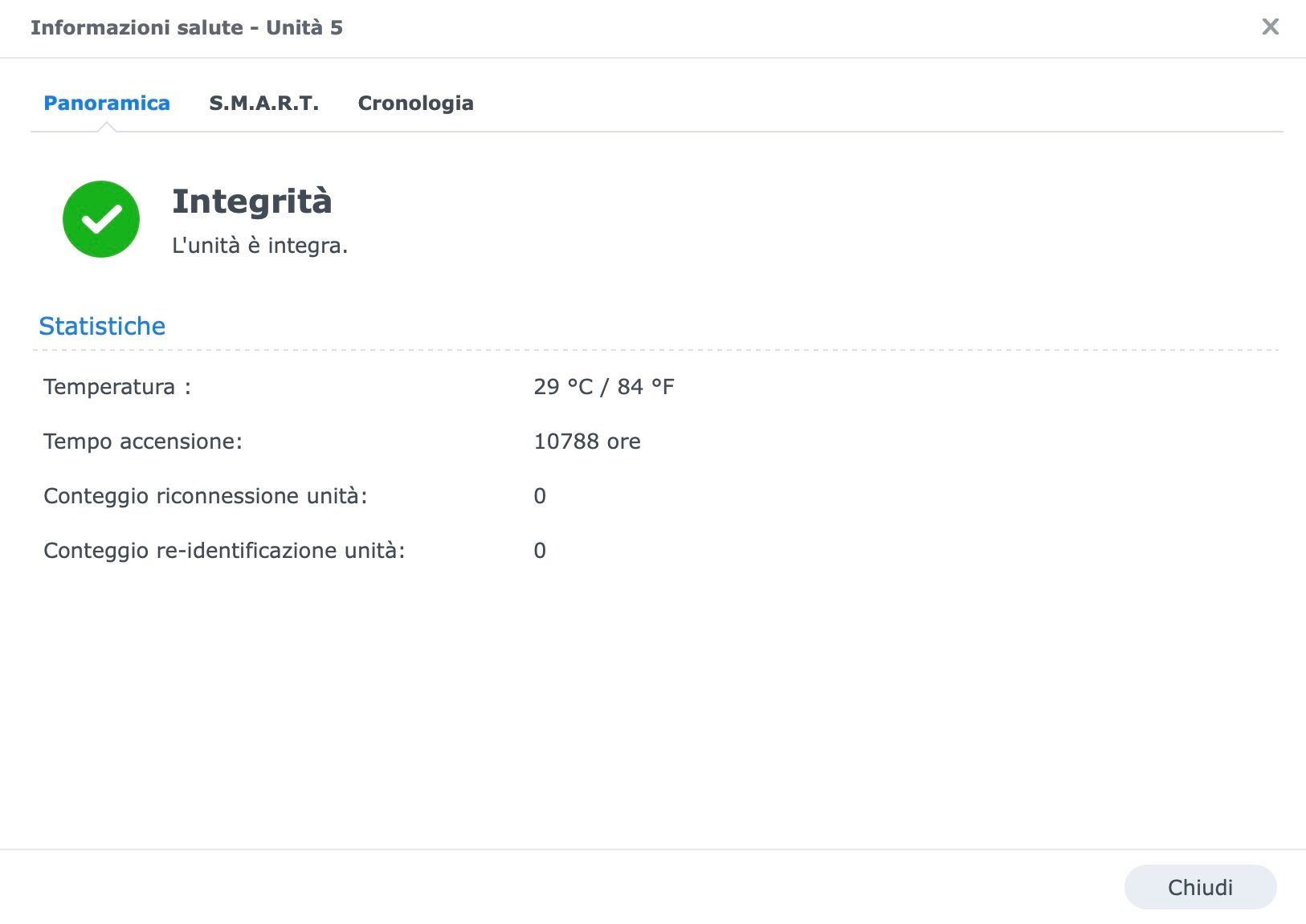Select the value 29 °C / 84 °F
This screenshot has height=924, width=1306.
click(x=604, y=387)
